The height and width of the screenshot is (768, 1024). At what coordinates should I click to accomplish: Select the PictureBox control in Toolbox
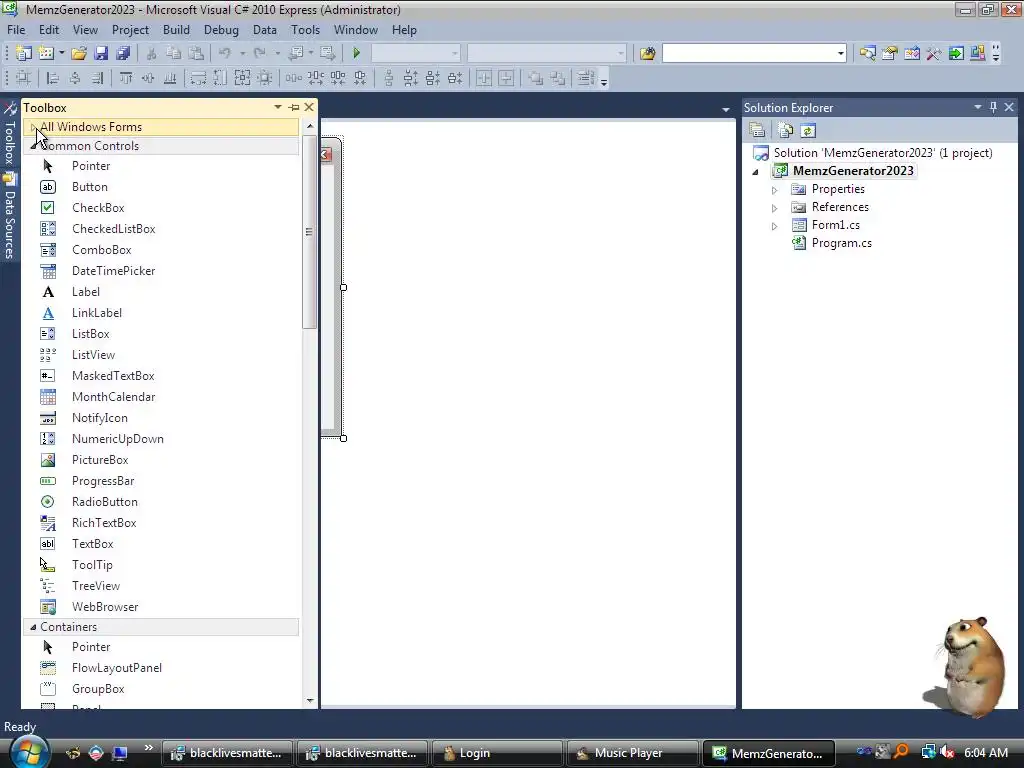pyautogui.click(x=161, y=460)
